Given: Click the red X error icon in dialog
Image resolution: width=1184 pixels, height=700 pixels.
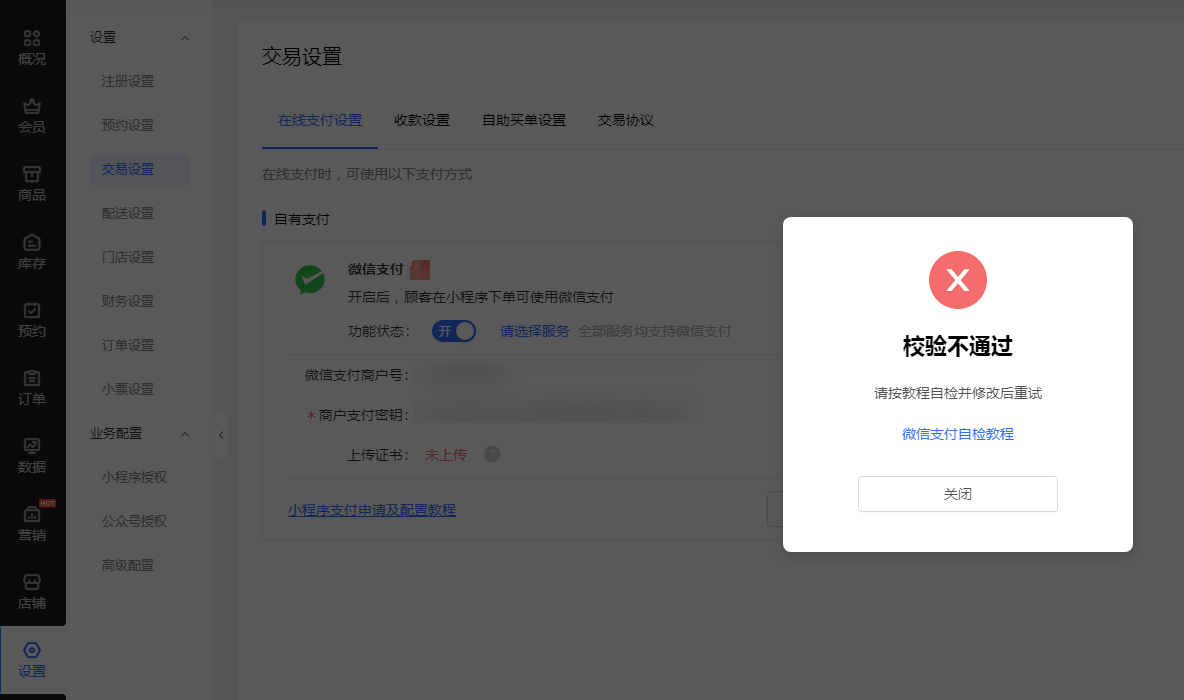Looking at the screenshot, I should [957, 280].
